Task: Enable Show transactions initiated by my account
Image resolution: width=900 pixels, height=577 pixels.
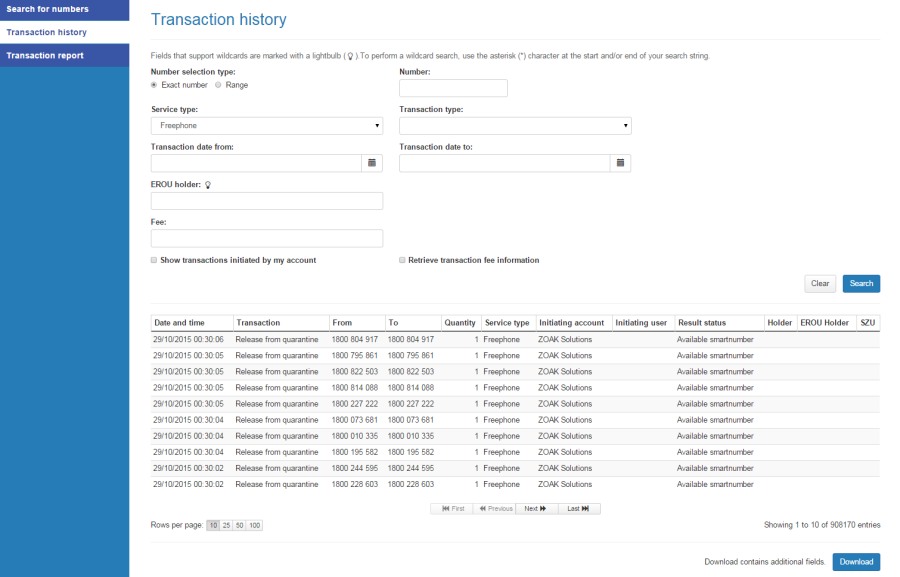Action: (154, 260)
